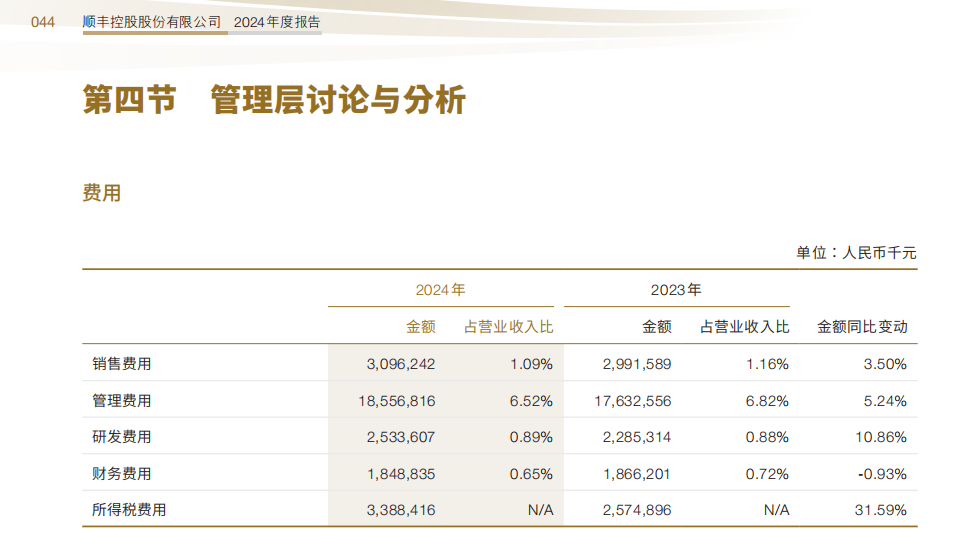The height and width of the screenshot is (546, 957).
Task: Click the 金额 header under 2024年
Action: pos(421,327)
